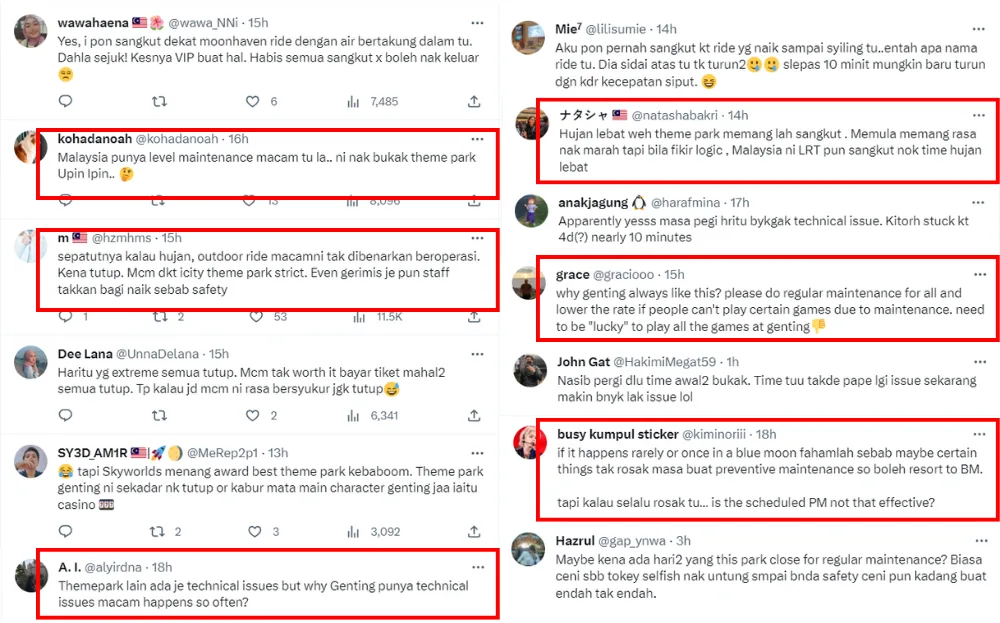Open A. I.'s profile picture
The image size is (1000, 623).
click(33, 574)
